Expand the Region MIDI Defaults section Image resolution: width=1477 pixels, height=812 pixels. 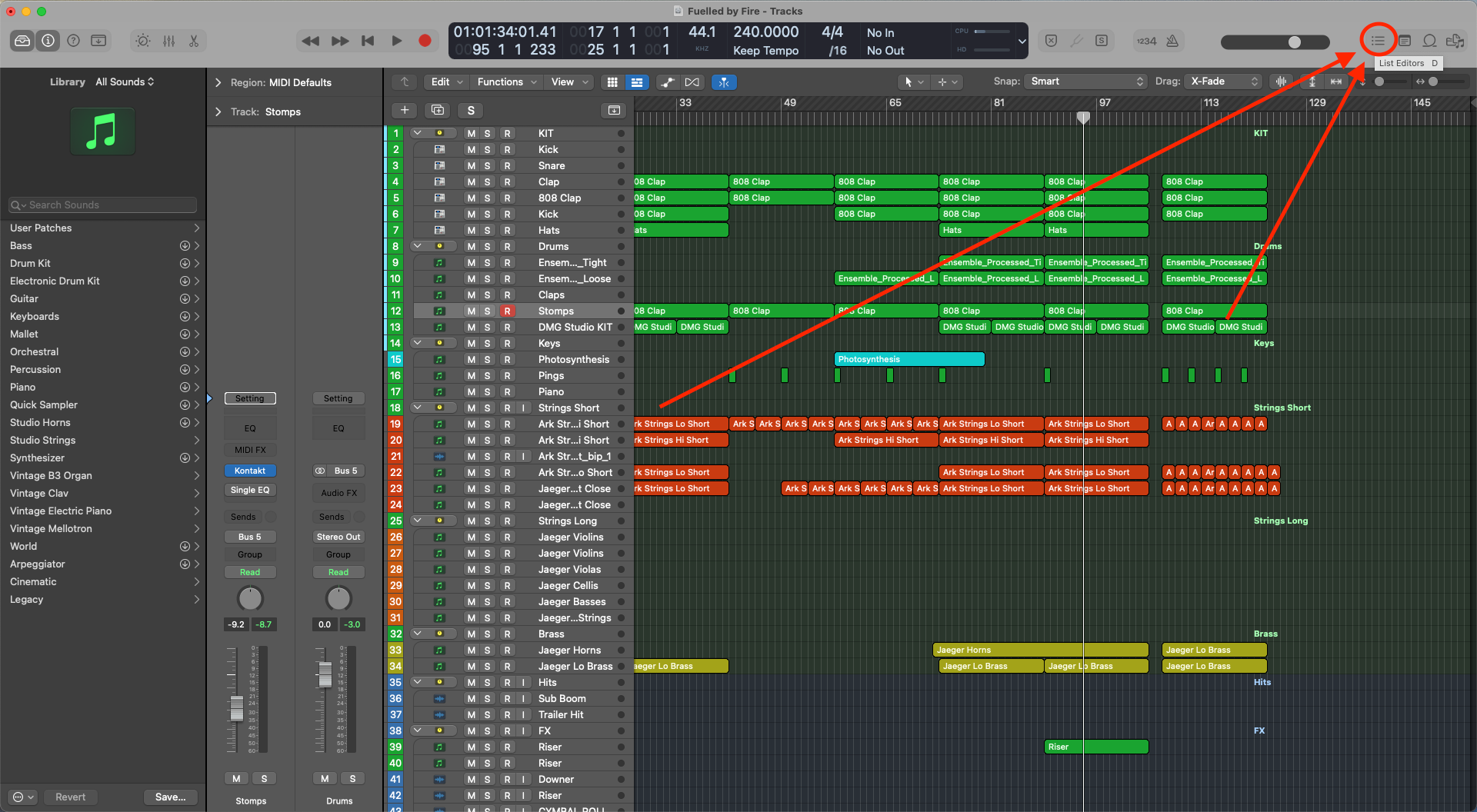click(218, 82)
